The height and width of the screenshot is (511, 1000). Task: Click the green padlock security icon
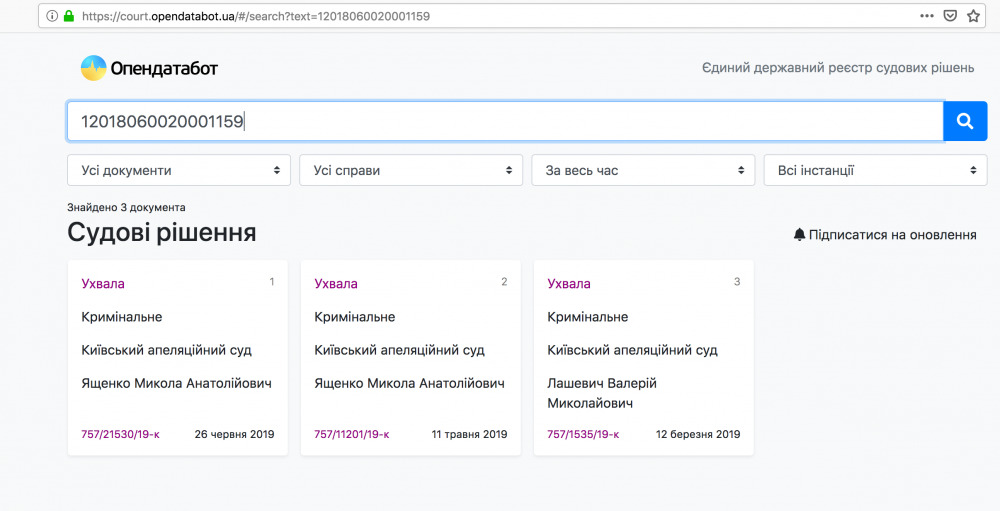point(69,16)
